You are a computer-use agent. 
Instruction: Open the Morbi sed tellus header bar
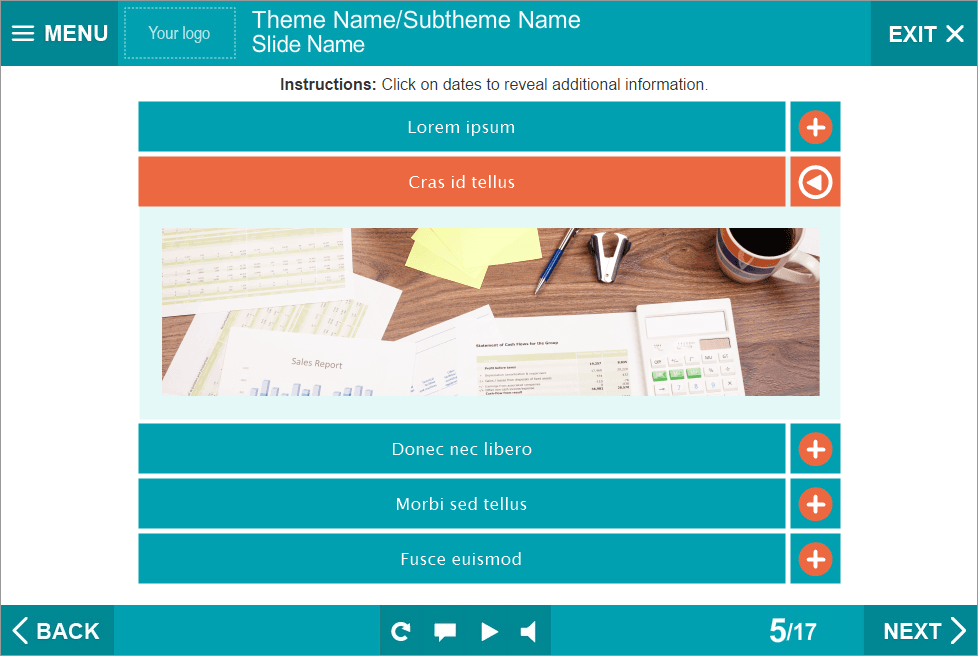coord(461,504)
